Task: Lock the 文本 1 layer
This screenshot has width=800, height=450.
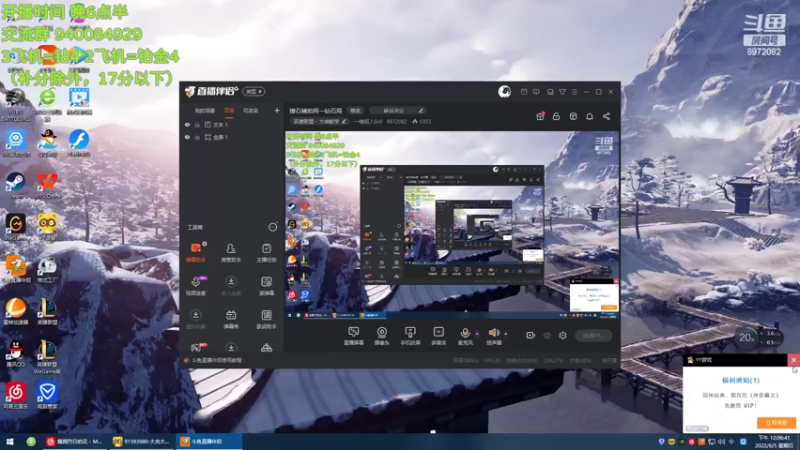Action: [197, 124]
